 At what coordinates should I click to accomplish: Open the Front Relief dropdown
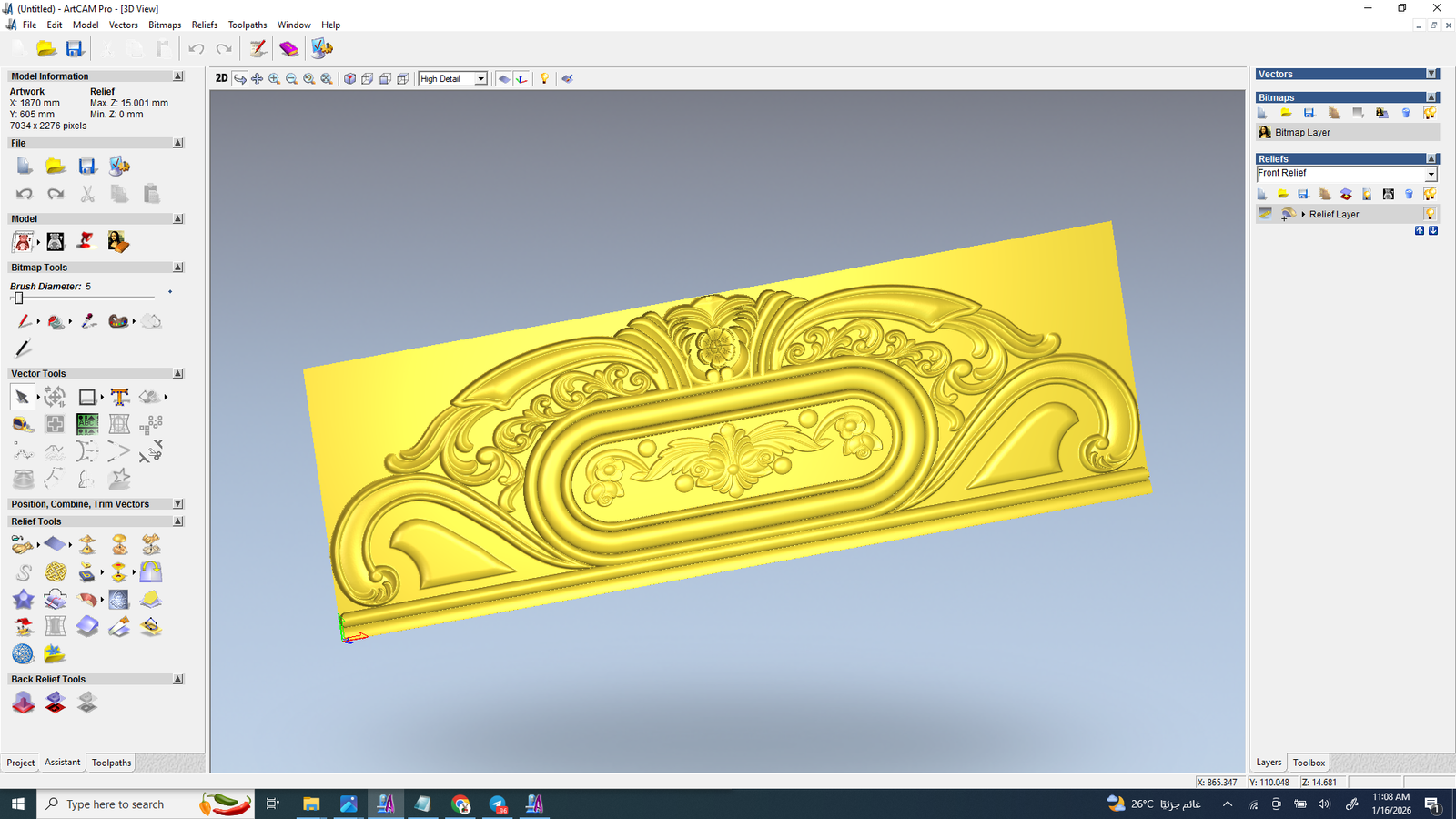tap(1431, 174)
